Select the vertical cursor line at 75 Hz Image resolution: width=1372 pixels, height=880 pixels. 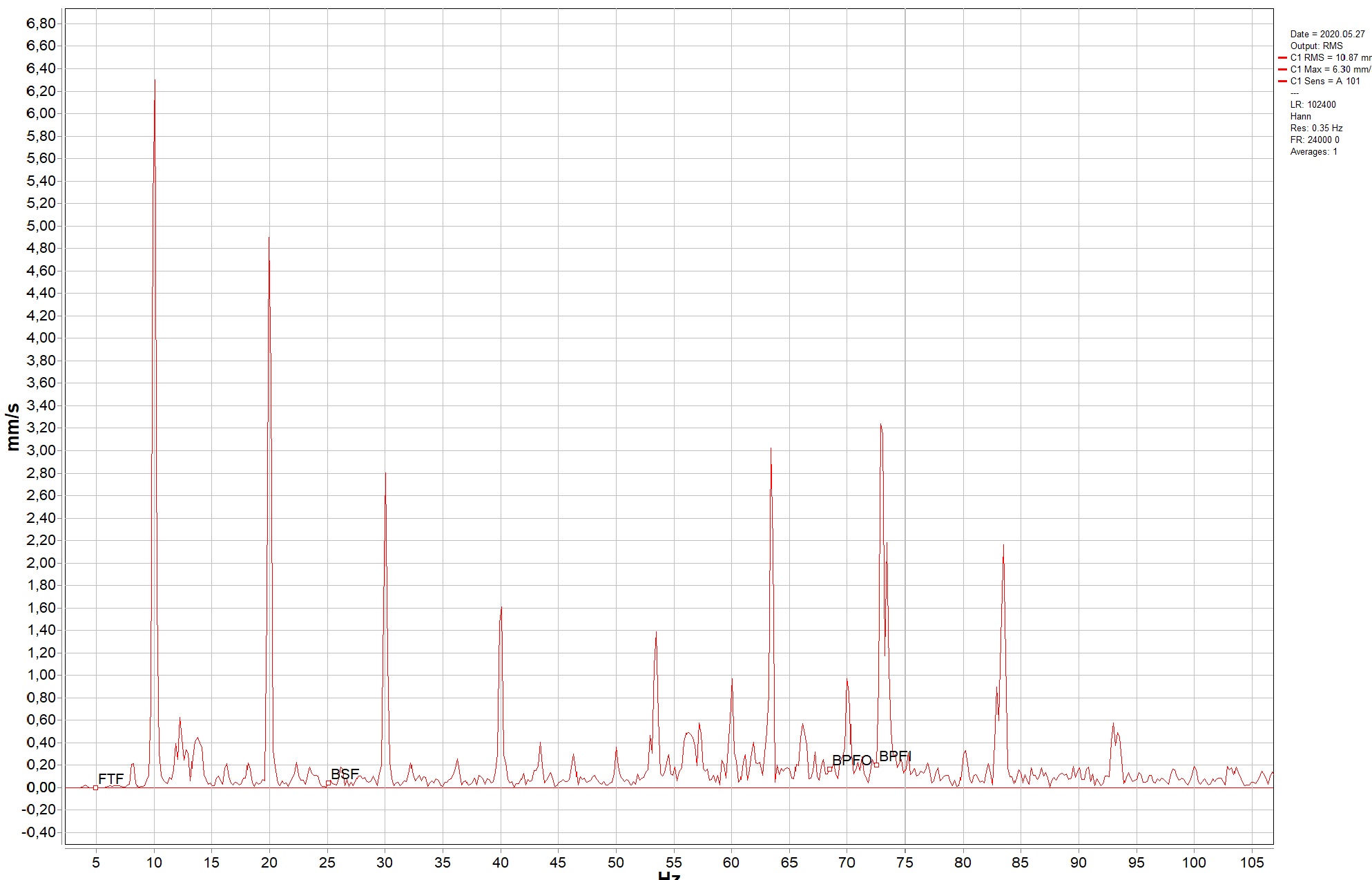tap(905, 425)
